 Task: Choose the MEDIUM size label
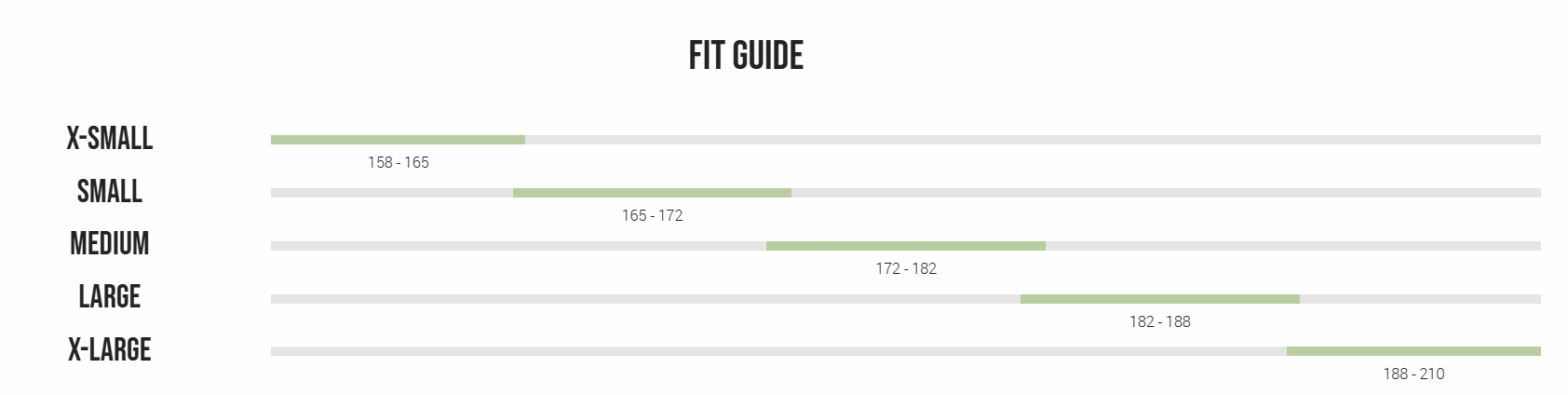pos(110,244)
